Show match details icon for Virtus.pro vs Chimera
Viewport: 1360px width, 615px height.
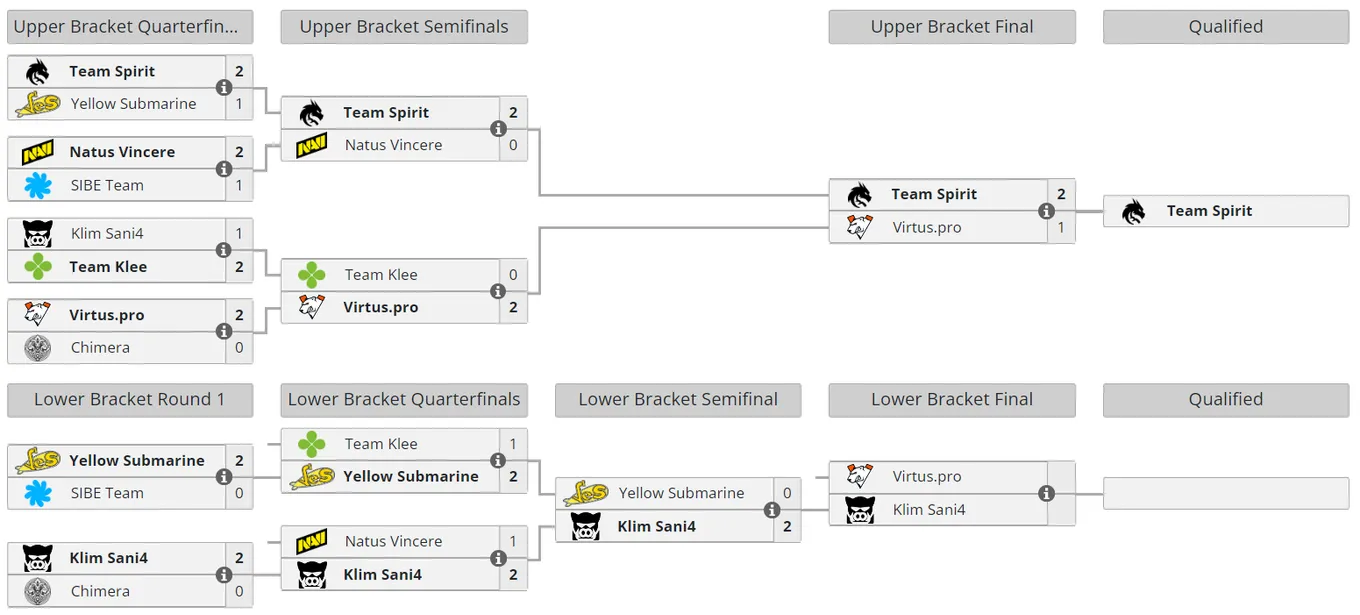224,331
